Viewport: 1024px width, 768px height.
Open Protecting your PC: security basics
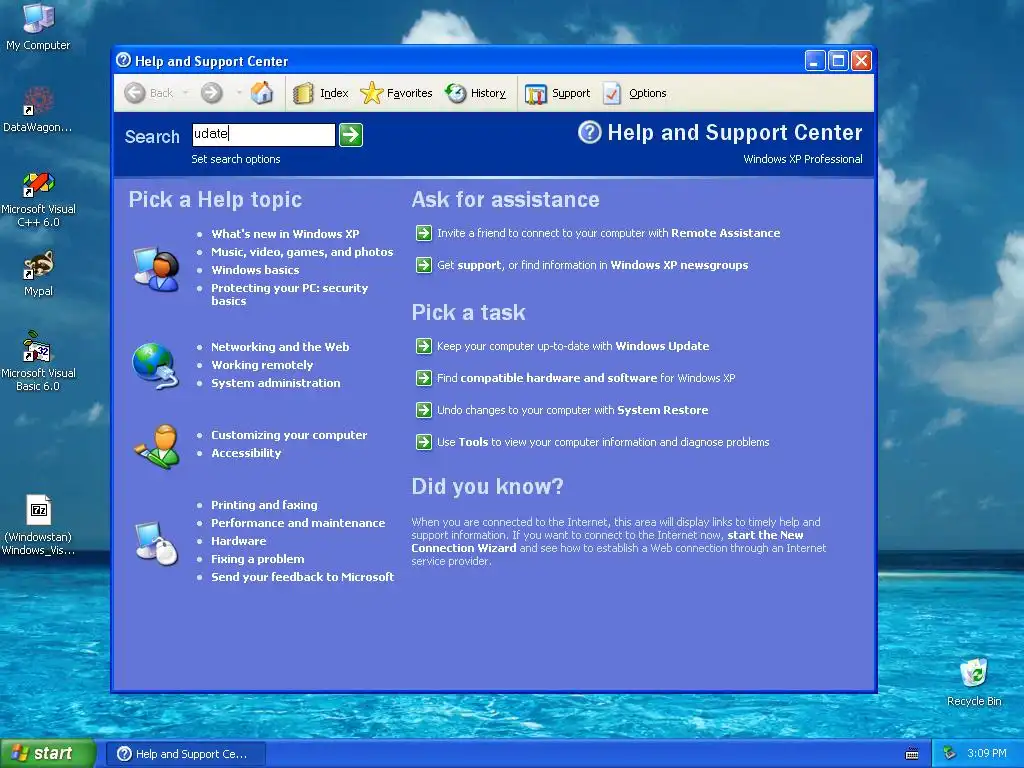click(x=289, y=294)
